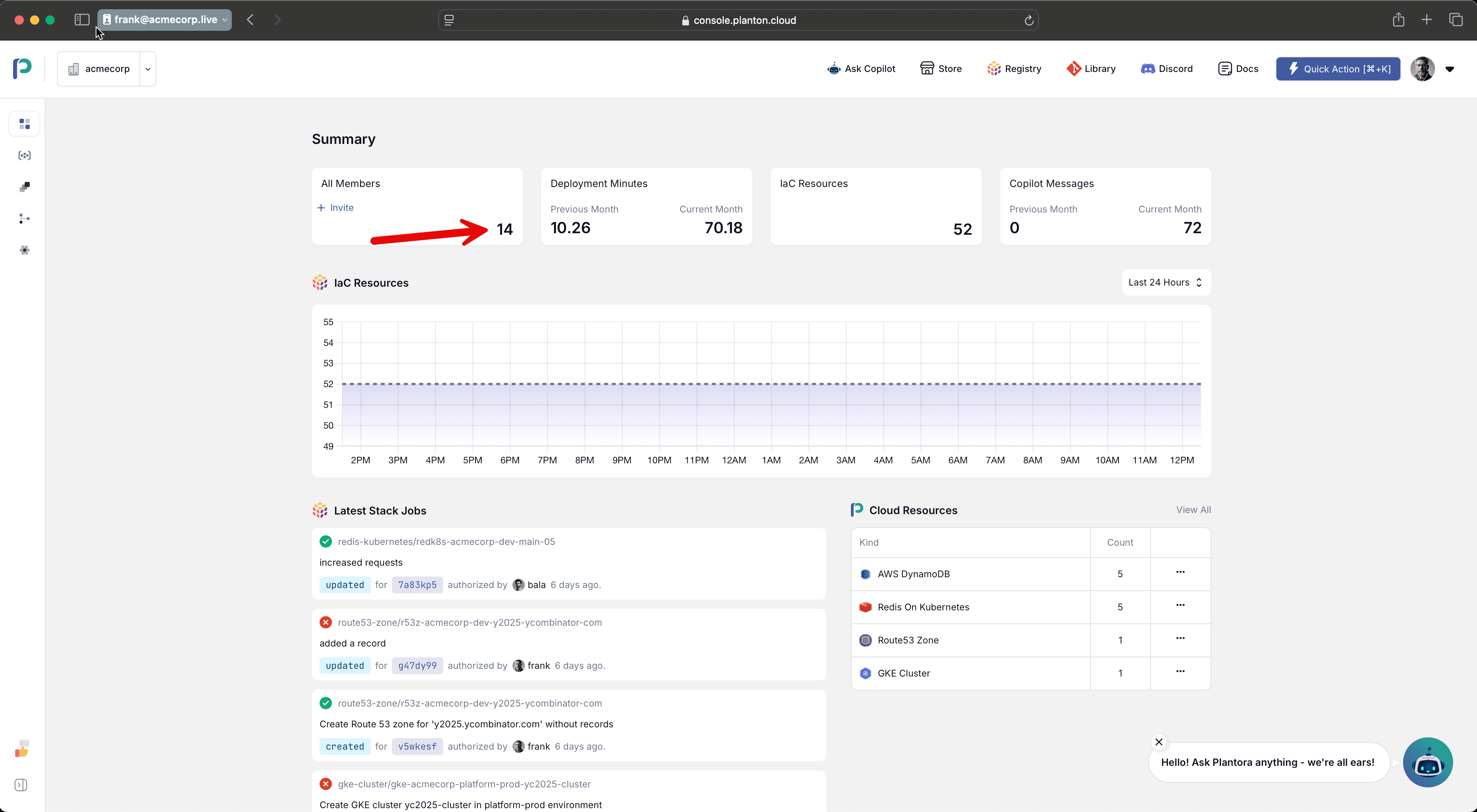
Task: Open the settings gear in the sidebar
Action: coord(24,250)
